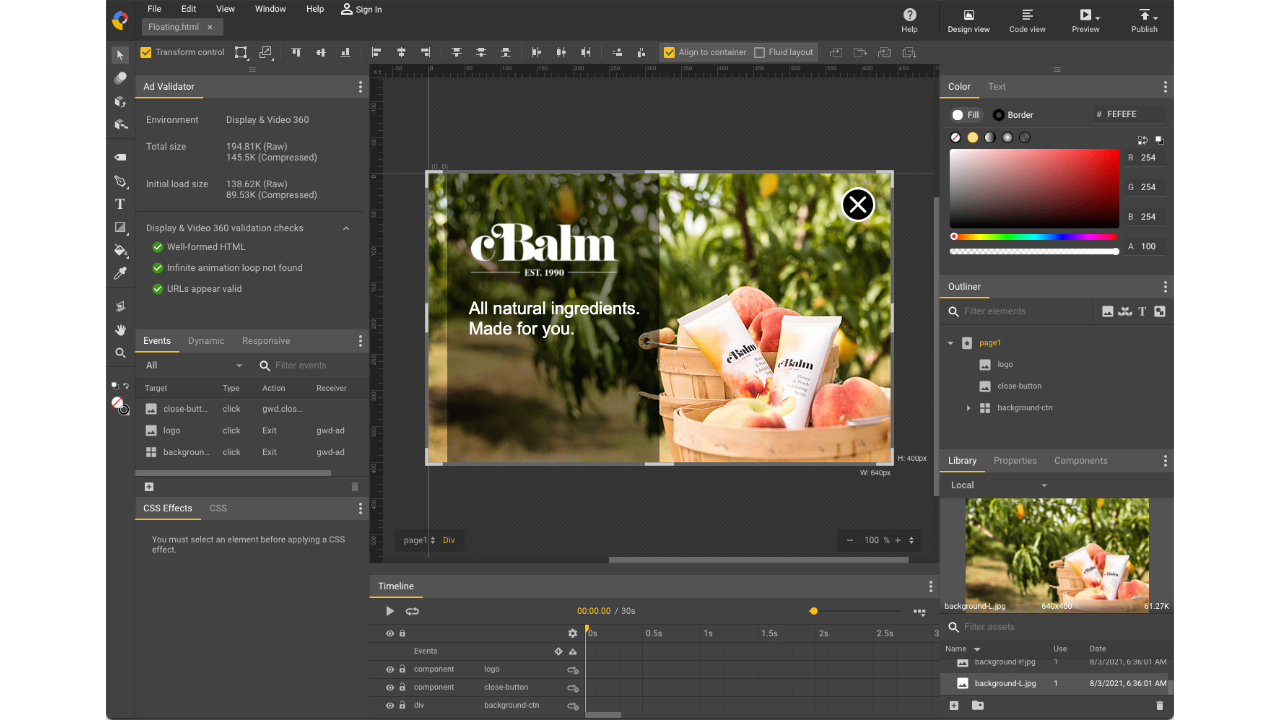Expand the background-ctn tree node
Screen dimensions: 1280x720
(968, 408)
